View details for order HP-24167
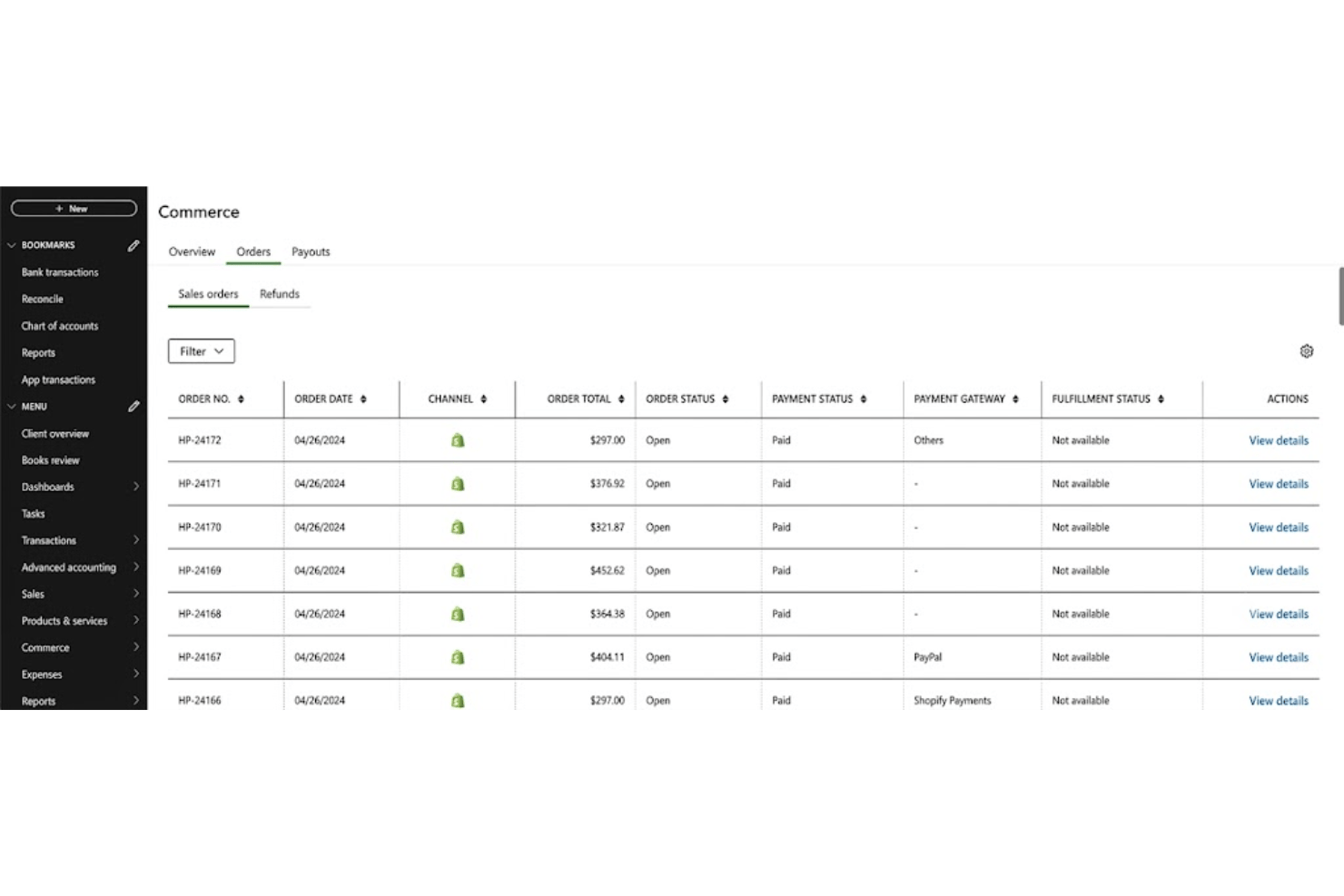The height and width of the screenshot is (896, 1344). pyautogui.click(x=1279, y=657)
